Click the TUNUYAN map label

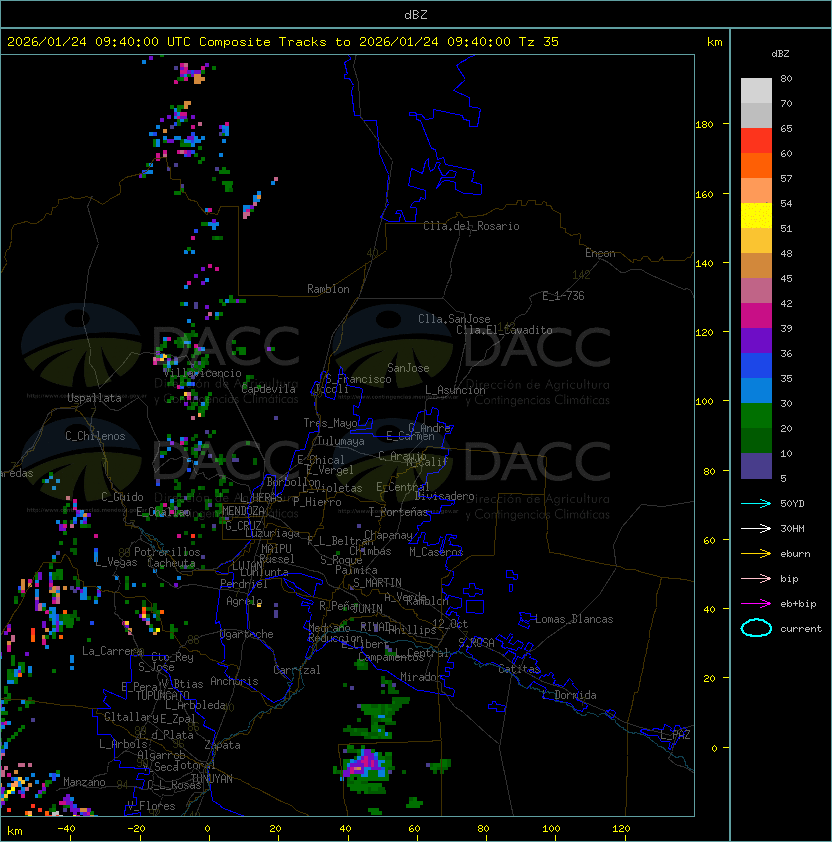pyautogui.click(x=212, y=779)
